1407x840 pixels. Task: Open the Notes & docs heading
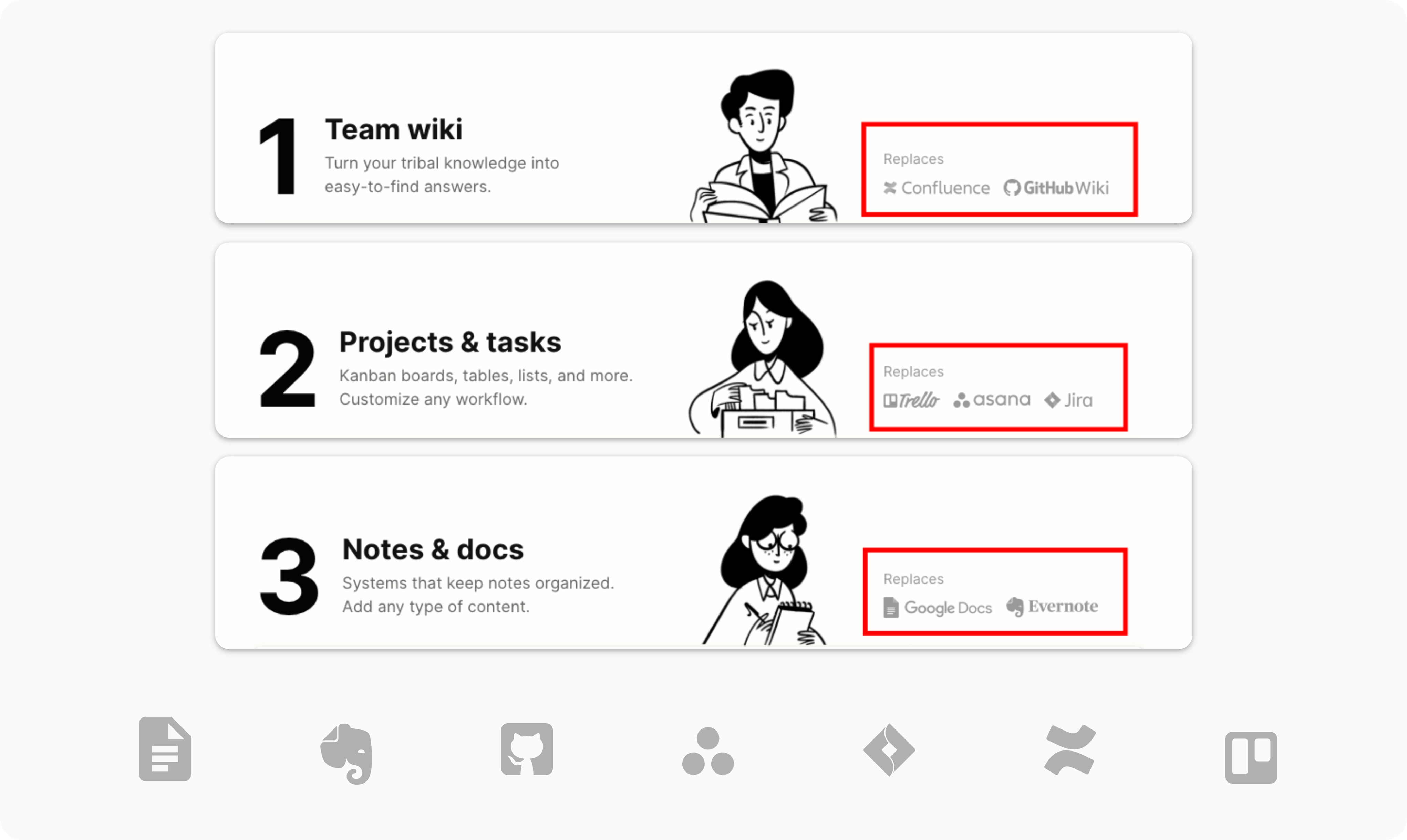433,550
